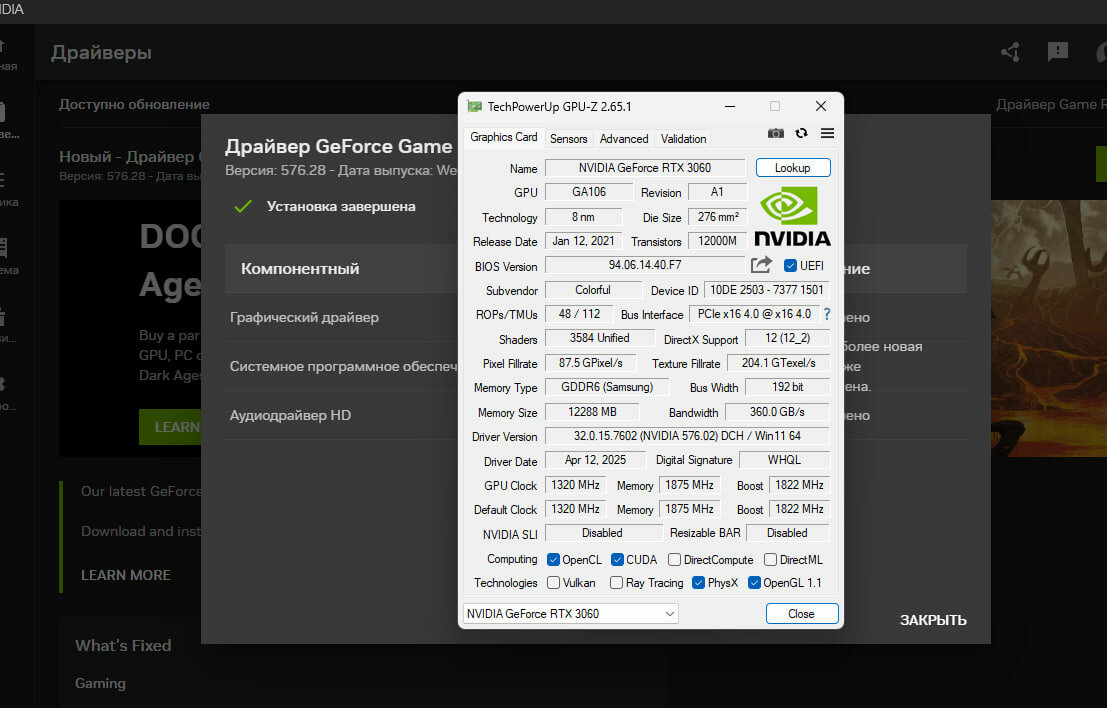1107x708 pixels.
Task: Switch to the Validation tab
Action: tap(683, 139)
